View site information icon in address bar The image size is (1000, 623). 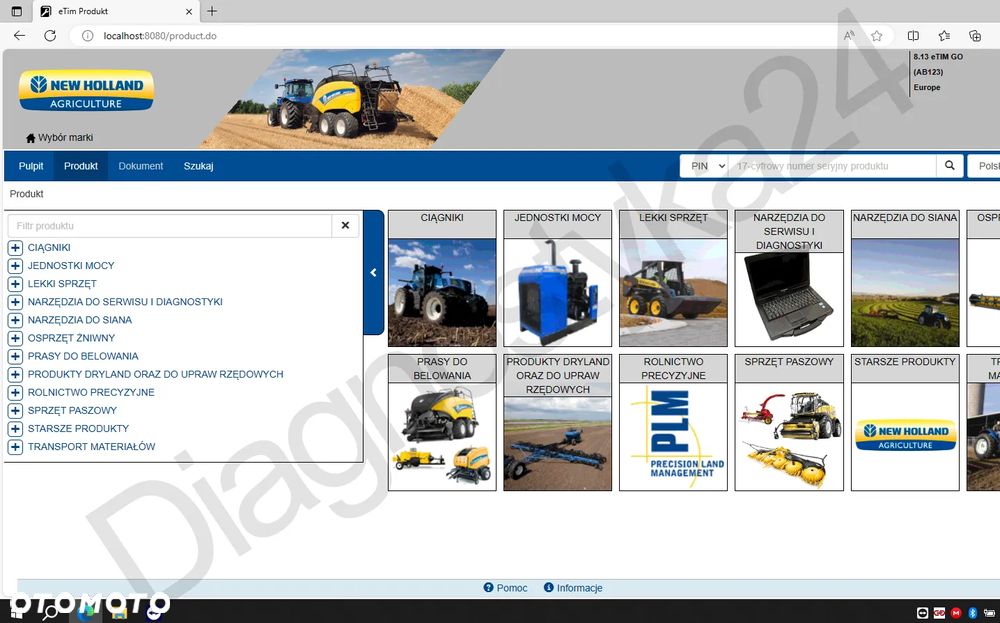coord(88,36)
